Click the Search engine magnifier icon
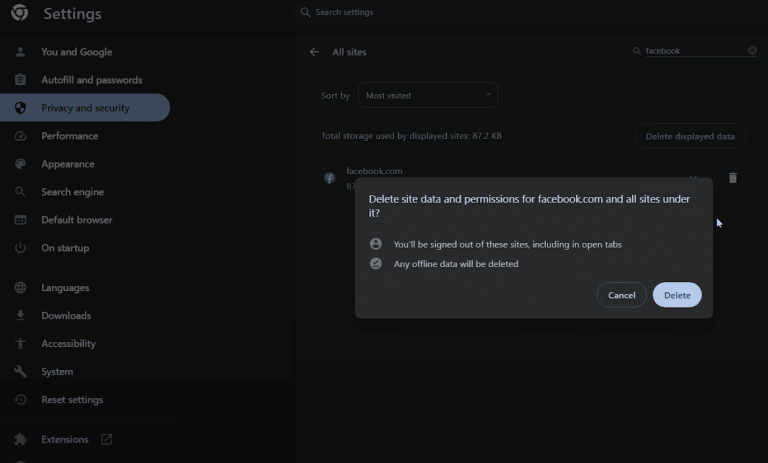Screen dimensions: 768x463 coord(20,192)
